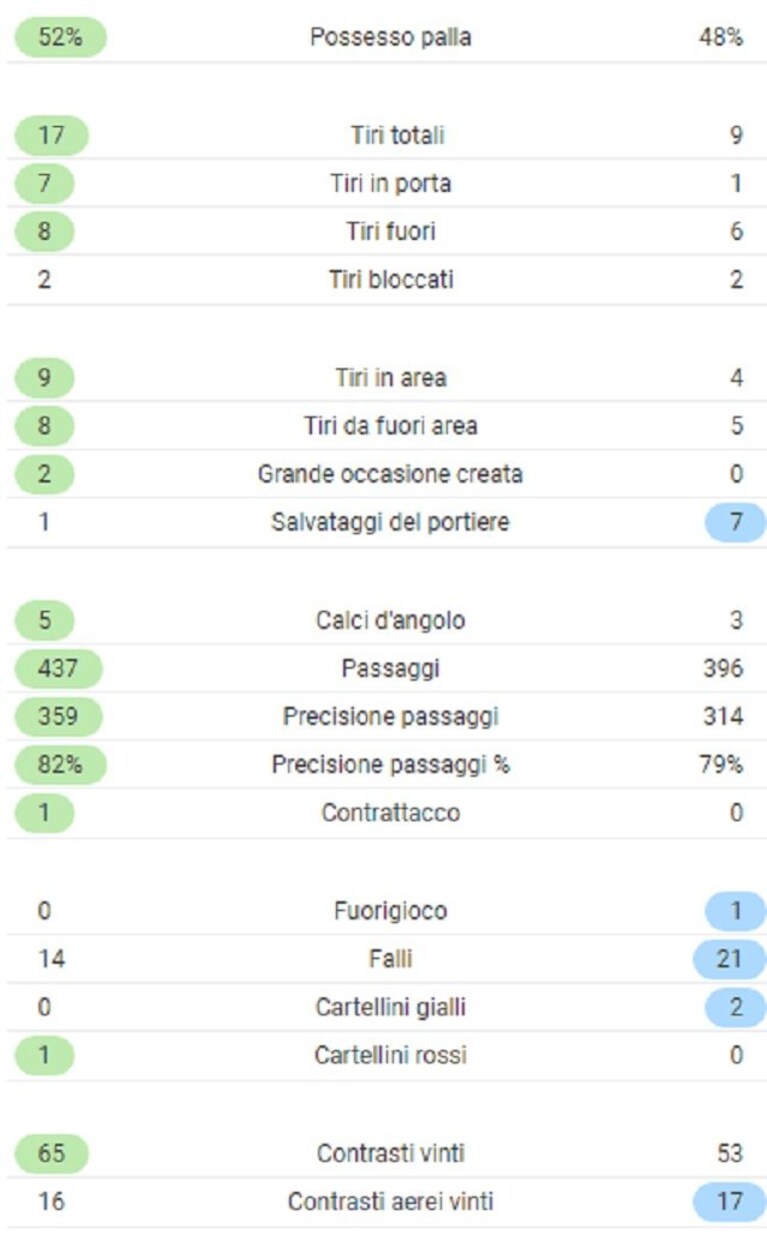Select the Grande occasione creata label
Image resolution: width=767 pixels, height=1235 pixels.
tap(390, 474)
